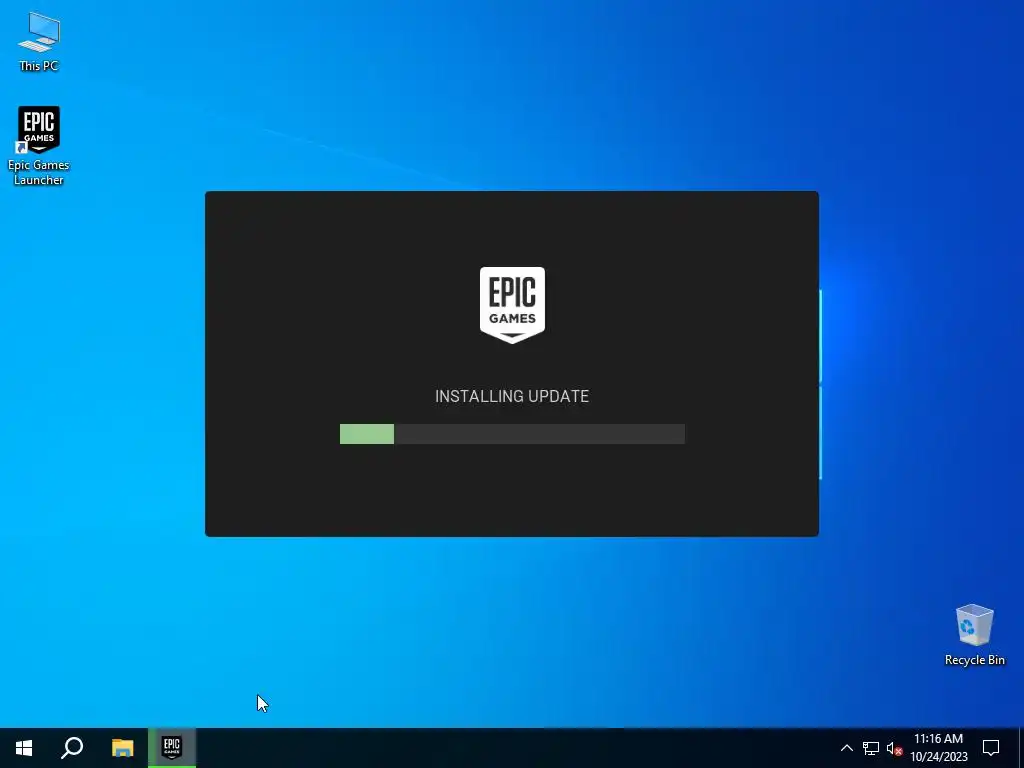Viewport: 1024px width, 768px height.
Task: Show hidden system tray icons
Action: pyautogui.click(x=846, y=748)
